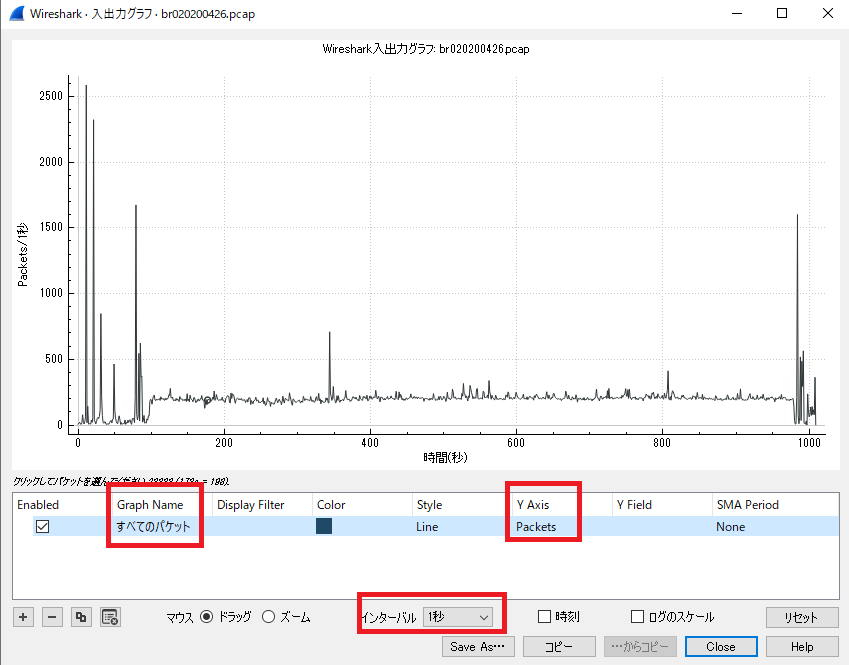Click the Enabled column header
849x665 pixels.
tap(62, 505)
